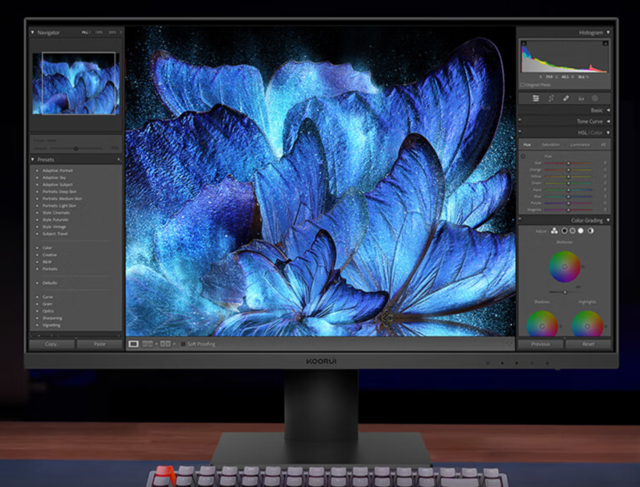
Task: Collapse the Navigator panel
Action: click(33, 32)
